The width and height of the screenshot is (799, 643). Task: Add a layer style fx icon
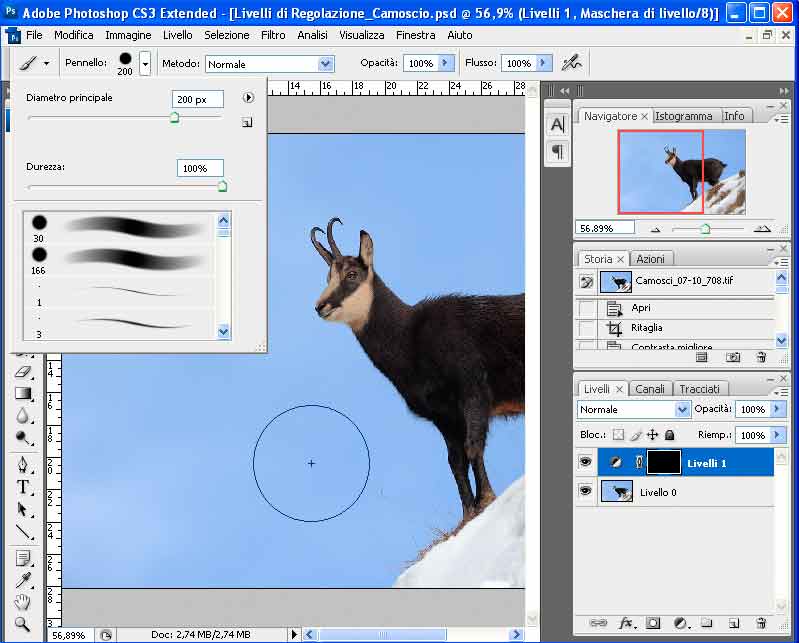627,623
